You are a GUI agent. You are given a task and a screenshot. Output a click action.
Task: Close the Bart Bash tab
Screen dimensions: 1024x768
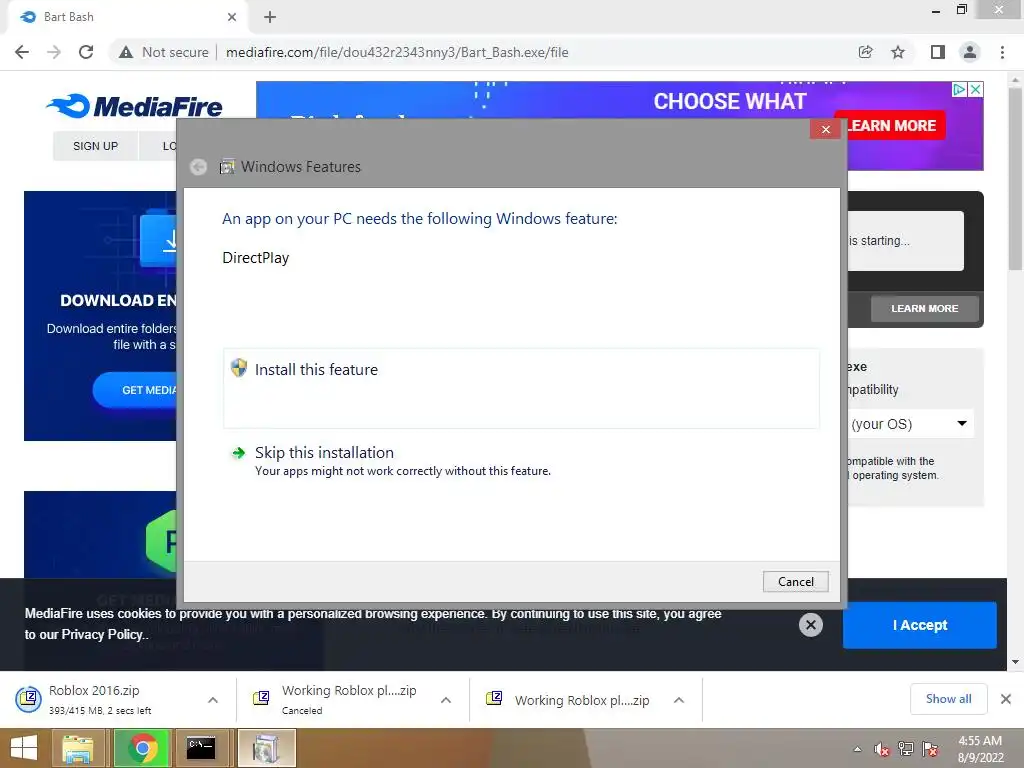click(232, 17)
